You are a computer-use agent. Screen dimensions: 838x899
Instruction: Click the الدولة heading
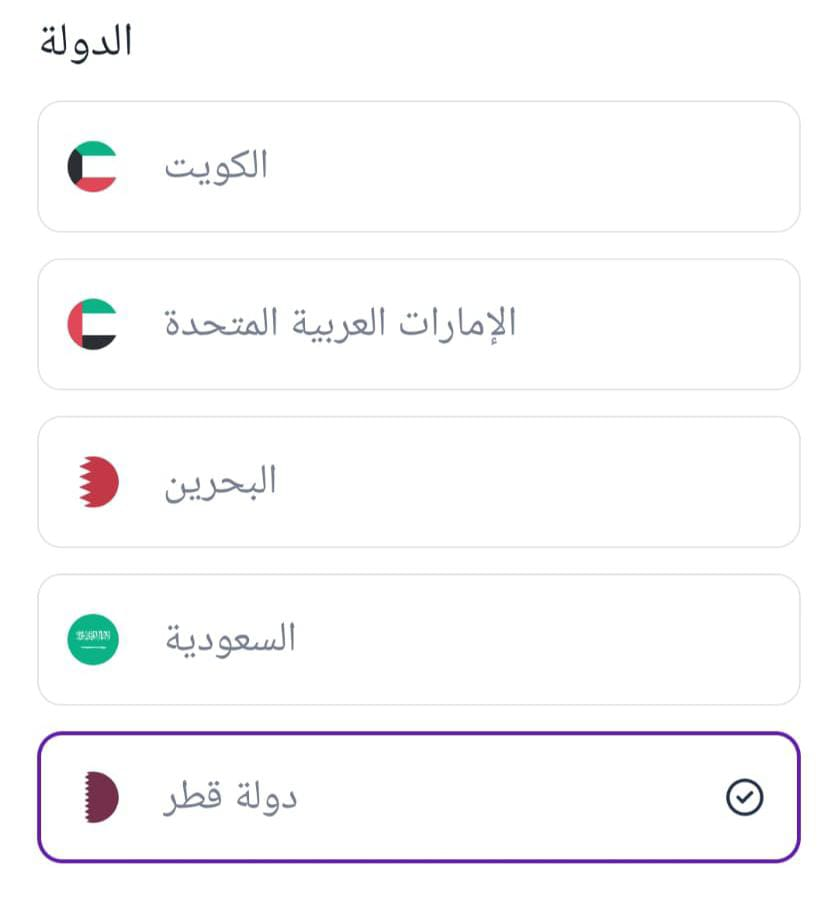(86, 41)
